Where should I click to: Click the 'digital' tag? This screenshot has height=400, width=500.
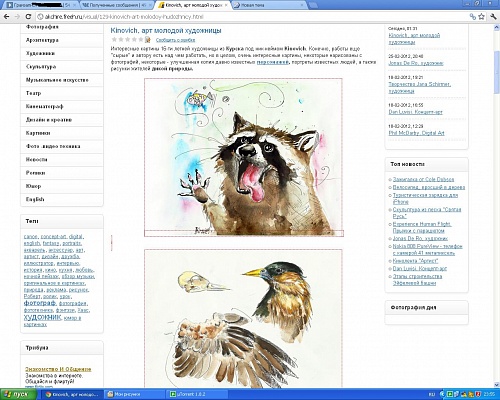[76, 237]
